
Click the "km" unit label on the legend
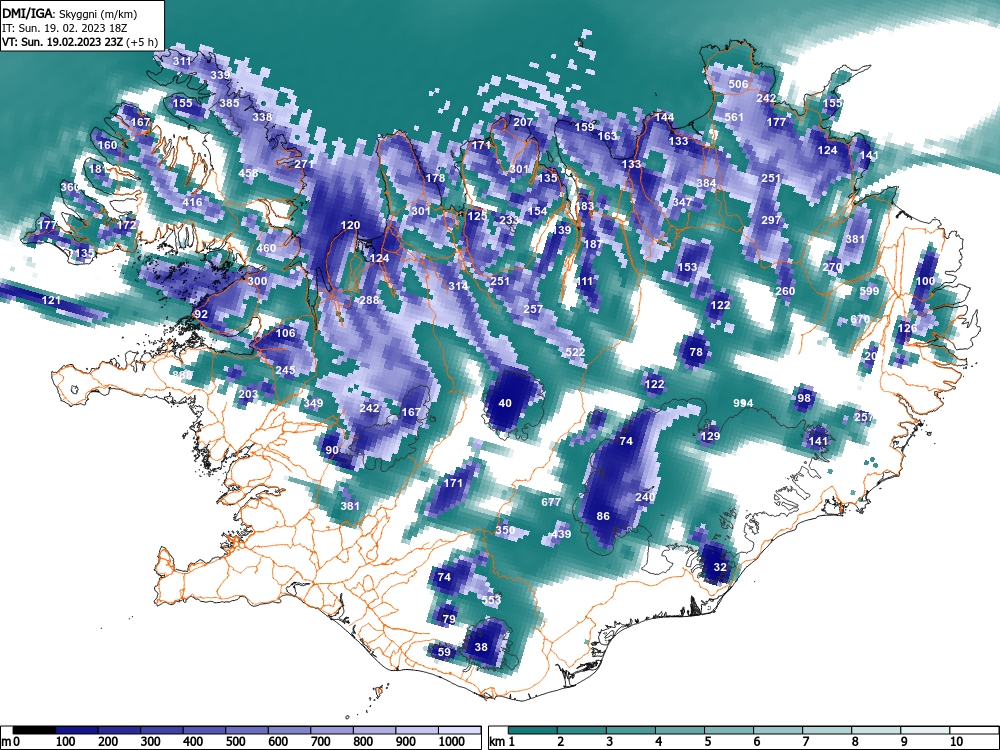pos(497,742)
